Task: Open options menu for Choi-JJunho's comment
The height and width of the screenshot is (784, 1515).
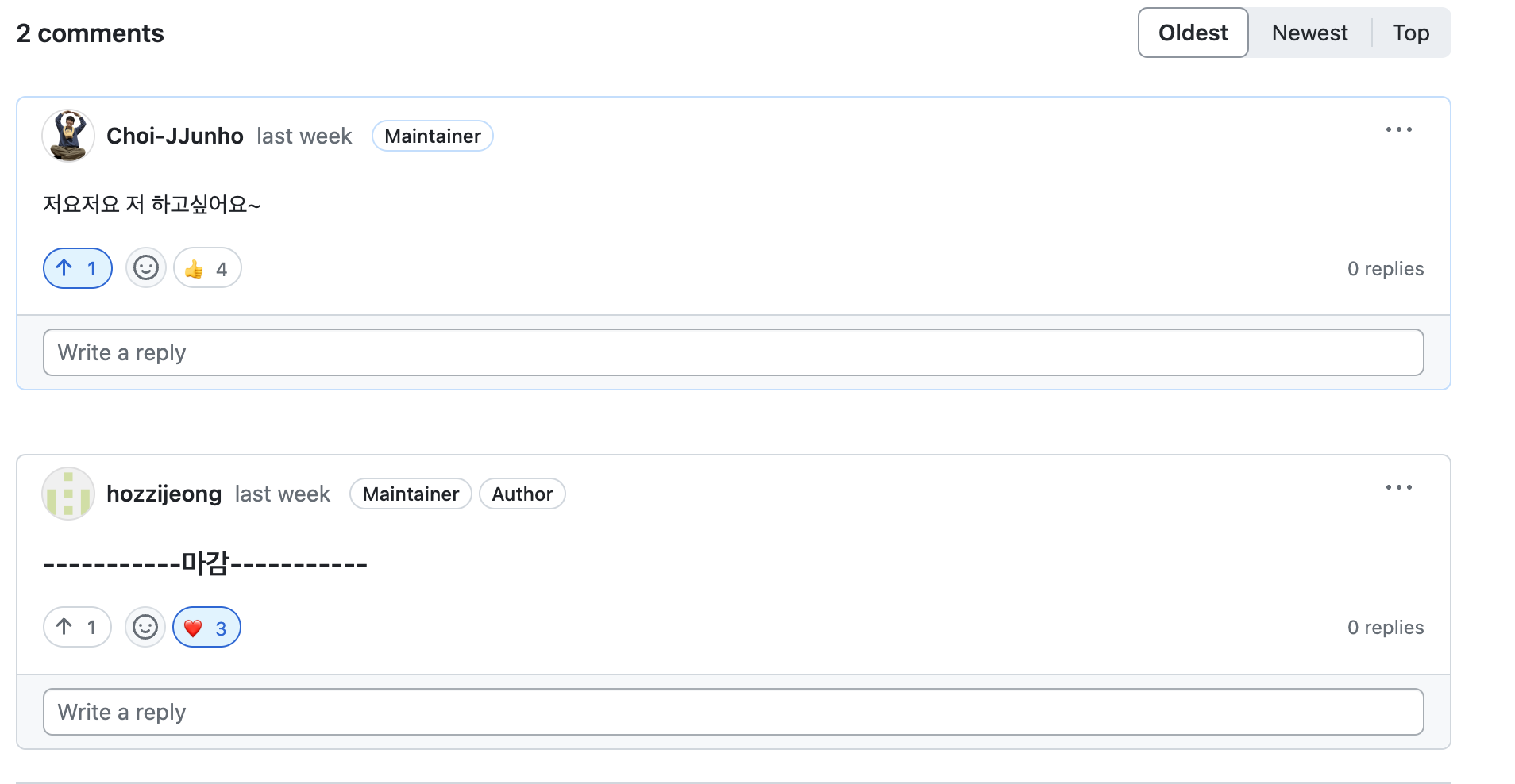Action: (x=1398, y=129)
